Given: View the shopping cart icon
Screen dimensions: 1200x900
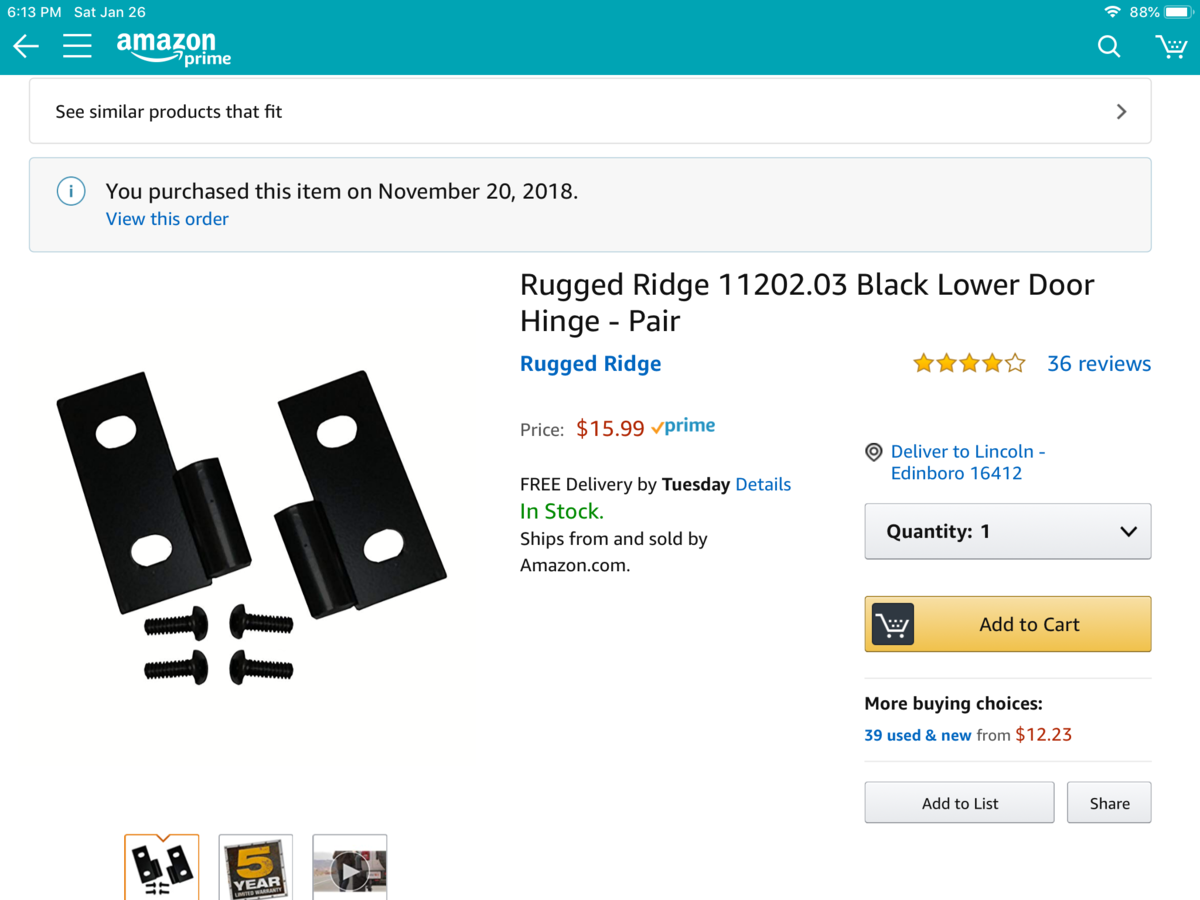Looking at the screenshot, I should [1170, 46].
